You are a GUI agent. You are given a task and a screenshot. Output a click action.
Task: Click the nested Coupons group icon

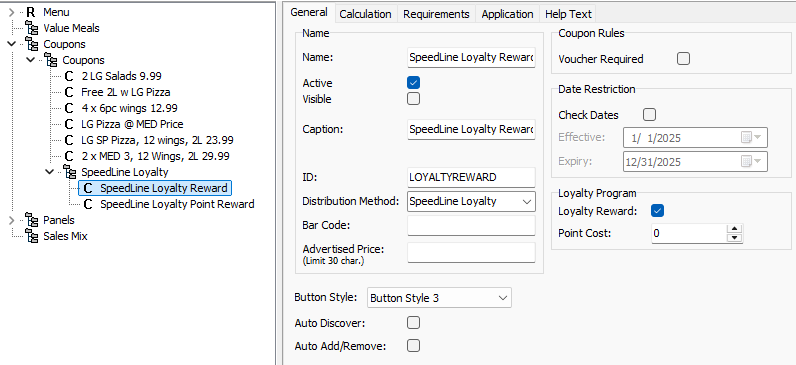click(51, 60)
